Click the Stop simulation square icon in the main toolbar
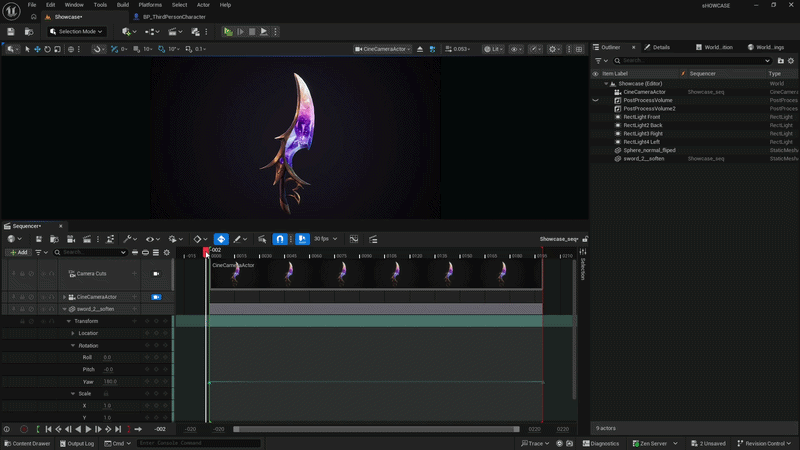 click(252, 32)
